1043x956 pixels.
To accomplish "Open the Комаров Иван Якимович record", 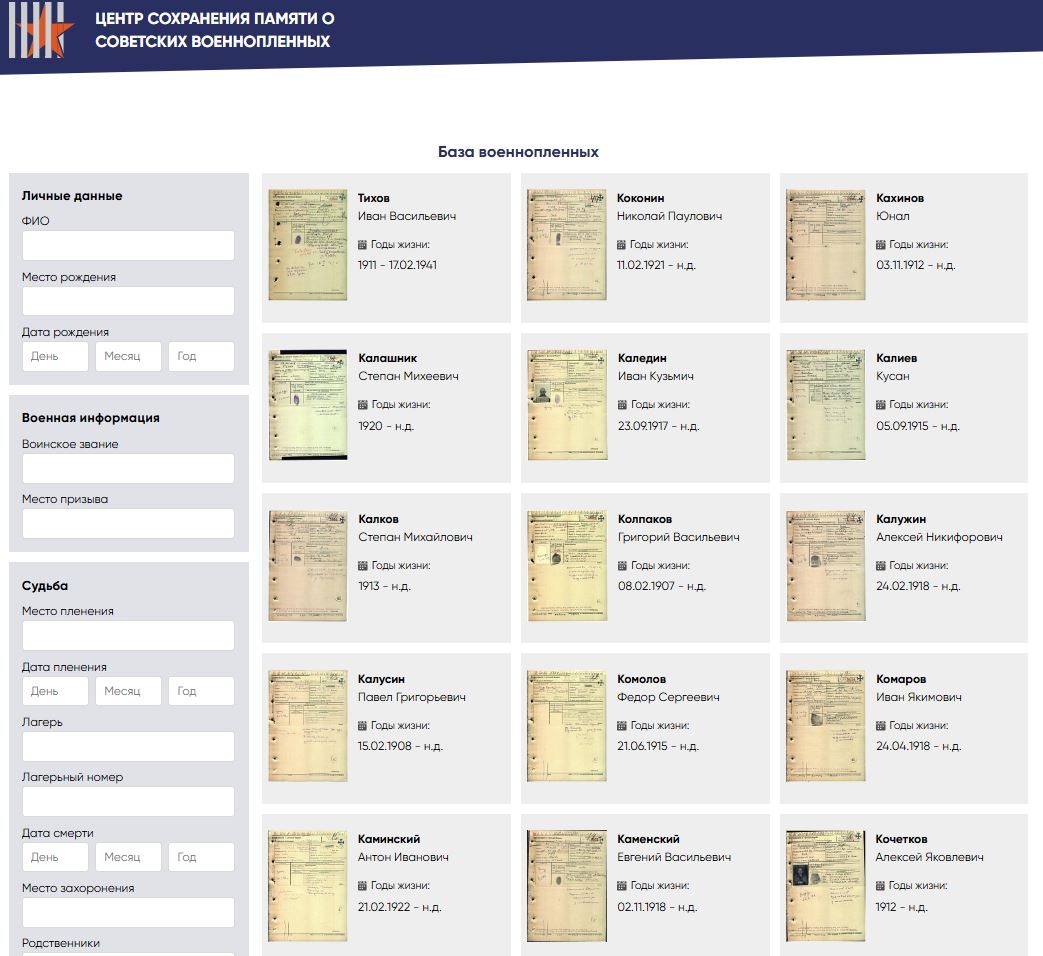I will (901, 679).
